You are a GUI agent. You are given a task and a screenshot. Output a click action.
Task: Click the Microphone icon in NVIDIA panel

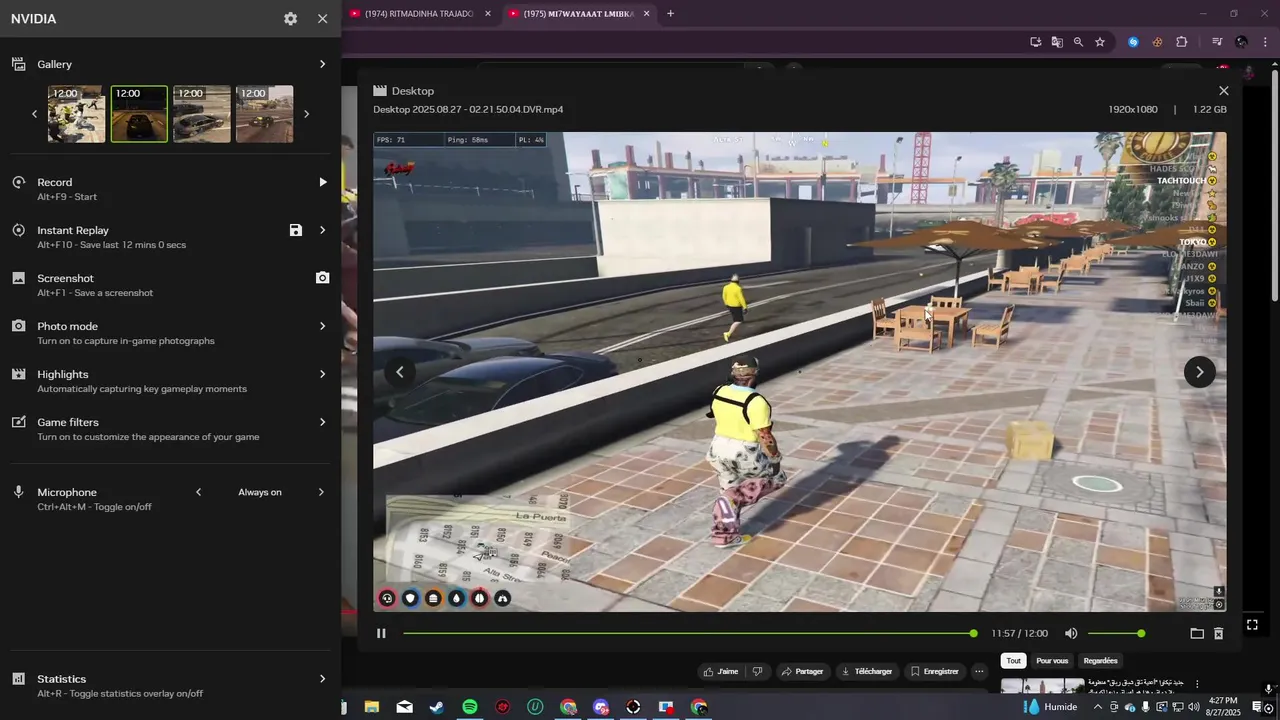(18, 492)
